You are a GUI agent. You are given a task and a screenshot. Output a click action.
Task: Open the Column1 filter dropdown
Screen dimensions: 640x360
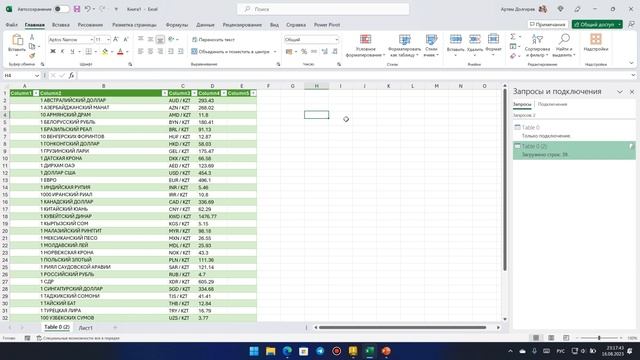[36, 93]
